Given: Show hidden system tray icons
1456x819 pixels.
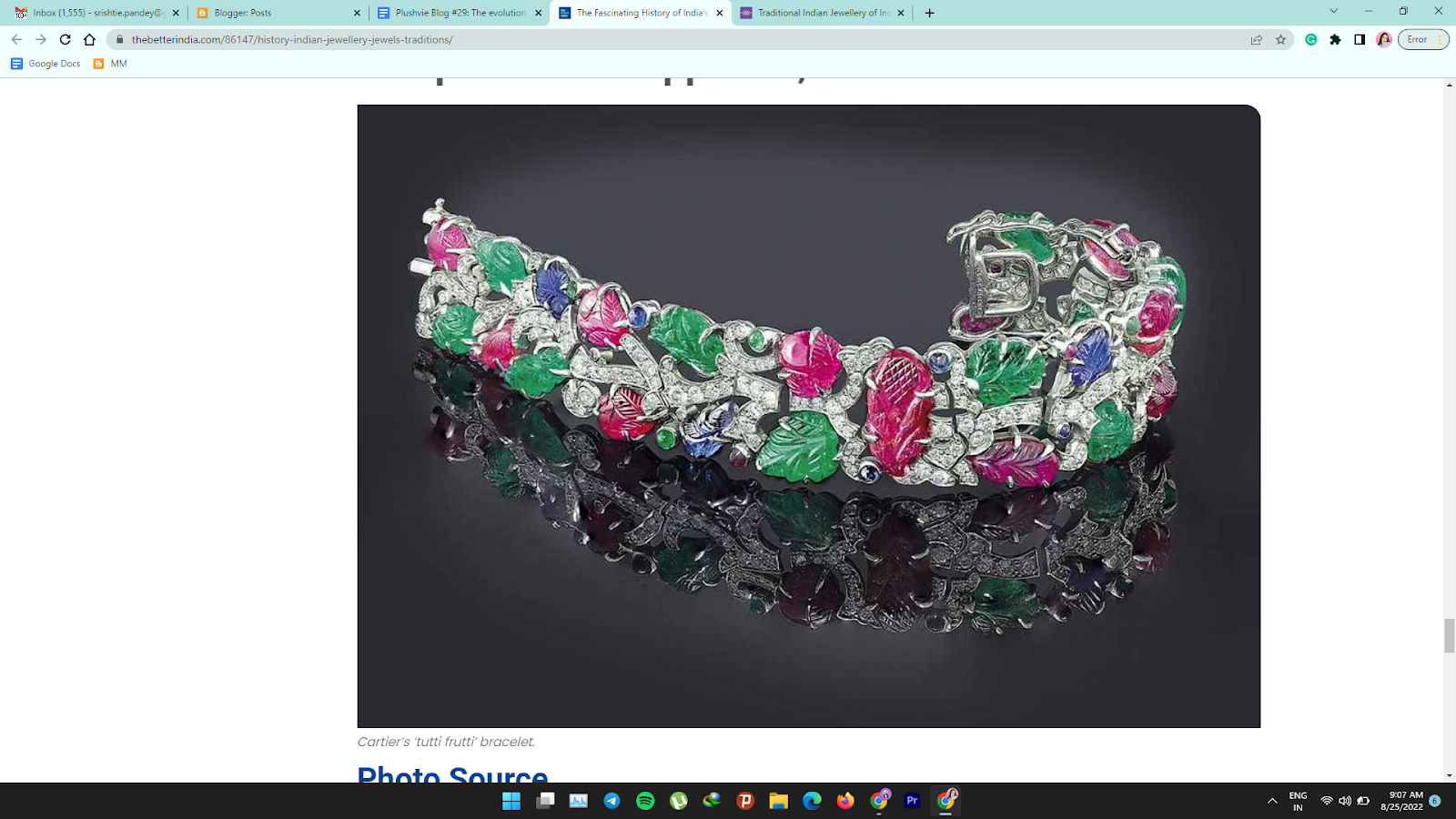Looking at the screenshot, I should pyautogui.click(x=1272, y=801).
